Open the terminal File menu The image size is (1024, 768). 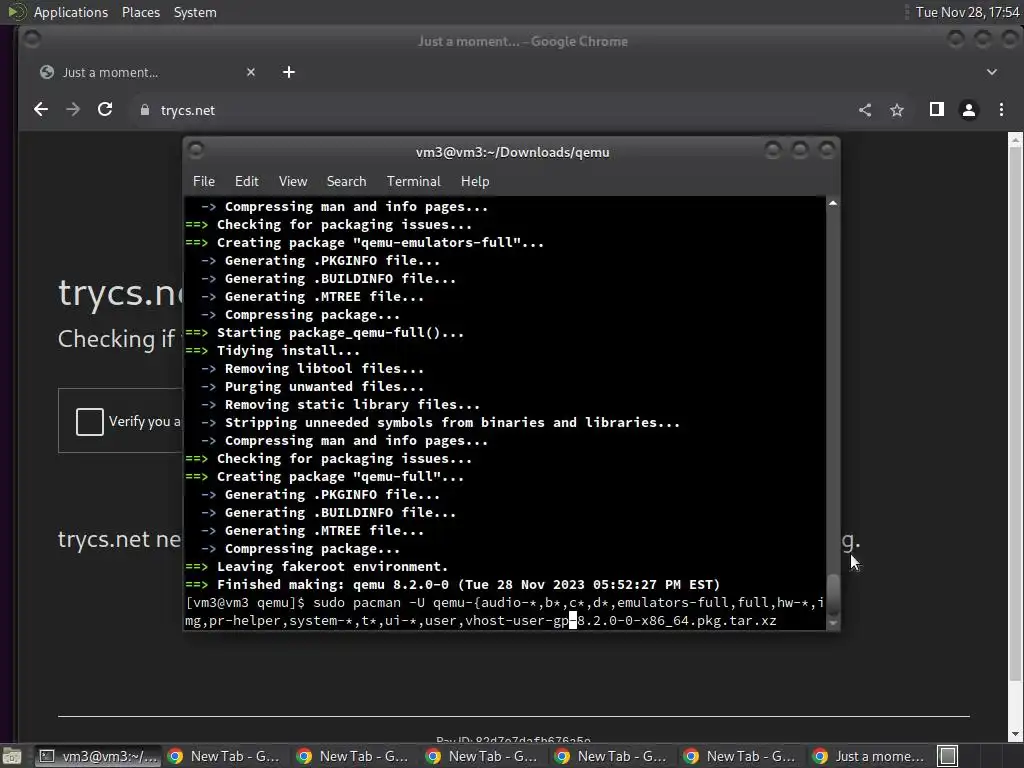tap(204, 181)
